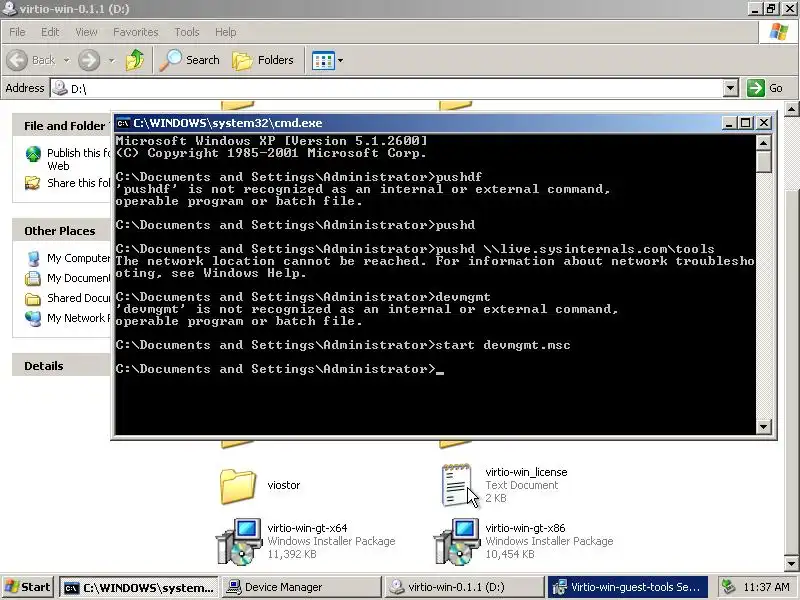Click Share this folder link
This screenshot has height=600, width=800.
(x=79, y=183)
